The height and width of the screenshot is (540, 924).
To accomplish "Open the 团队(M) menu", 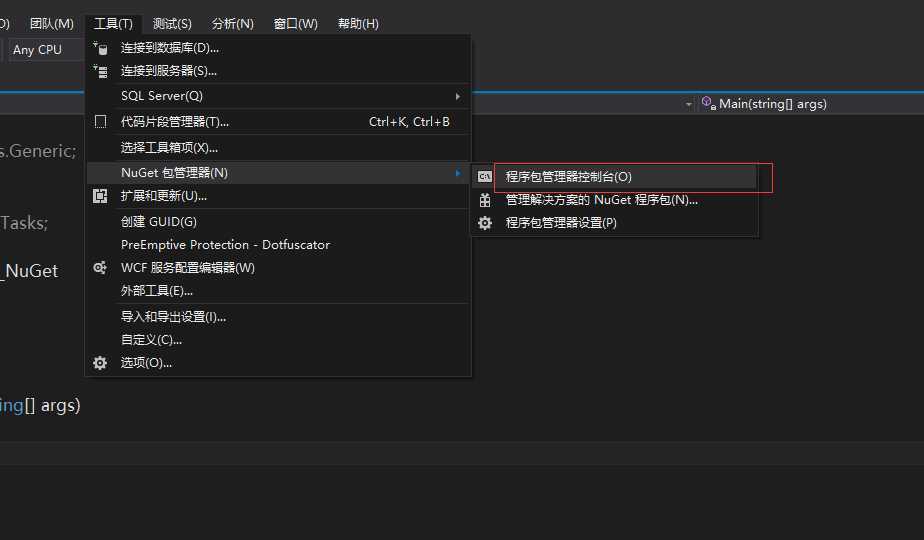I will [x=52, y=24].
